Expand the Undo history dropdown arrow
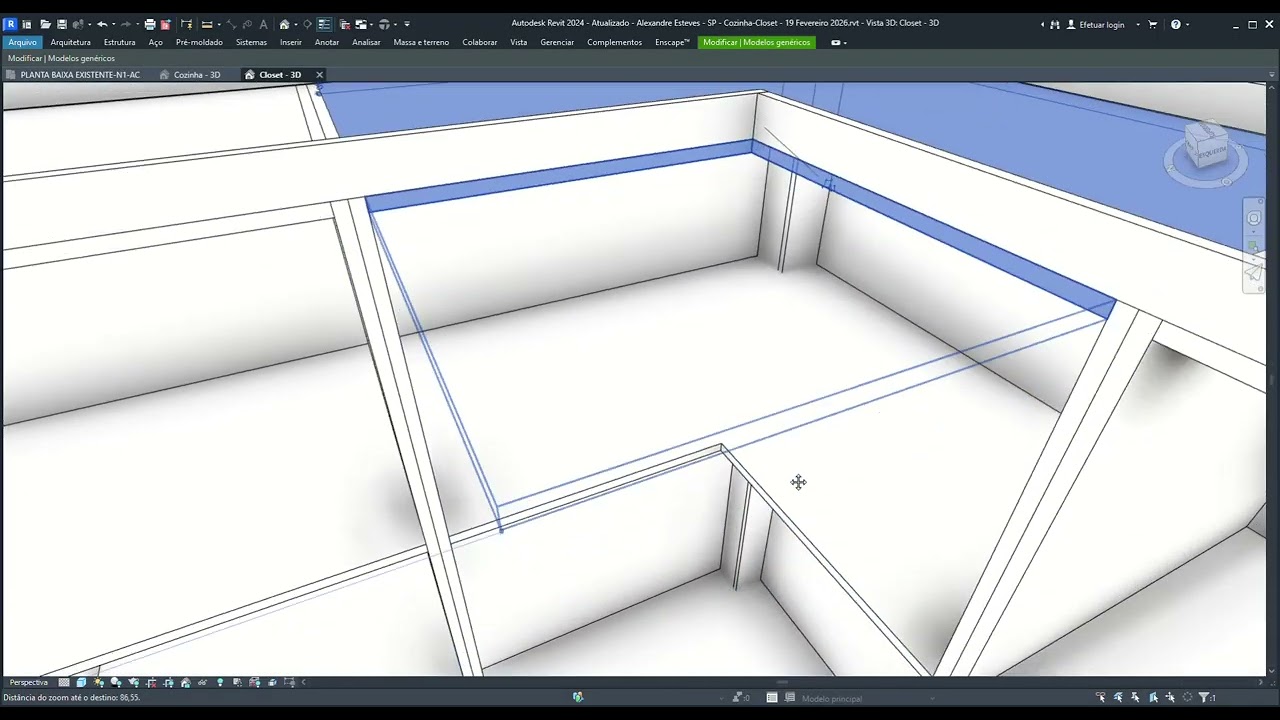The image size is (1280, 720). click(x=114, y=24)
